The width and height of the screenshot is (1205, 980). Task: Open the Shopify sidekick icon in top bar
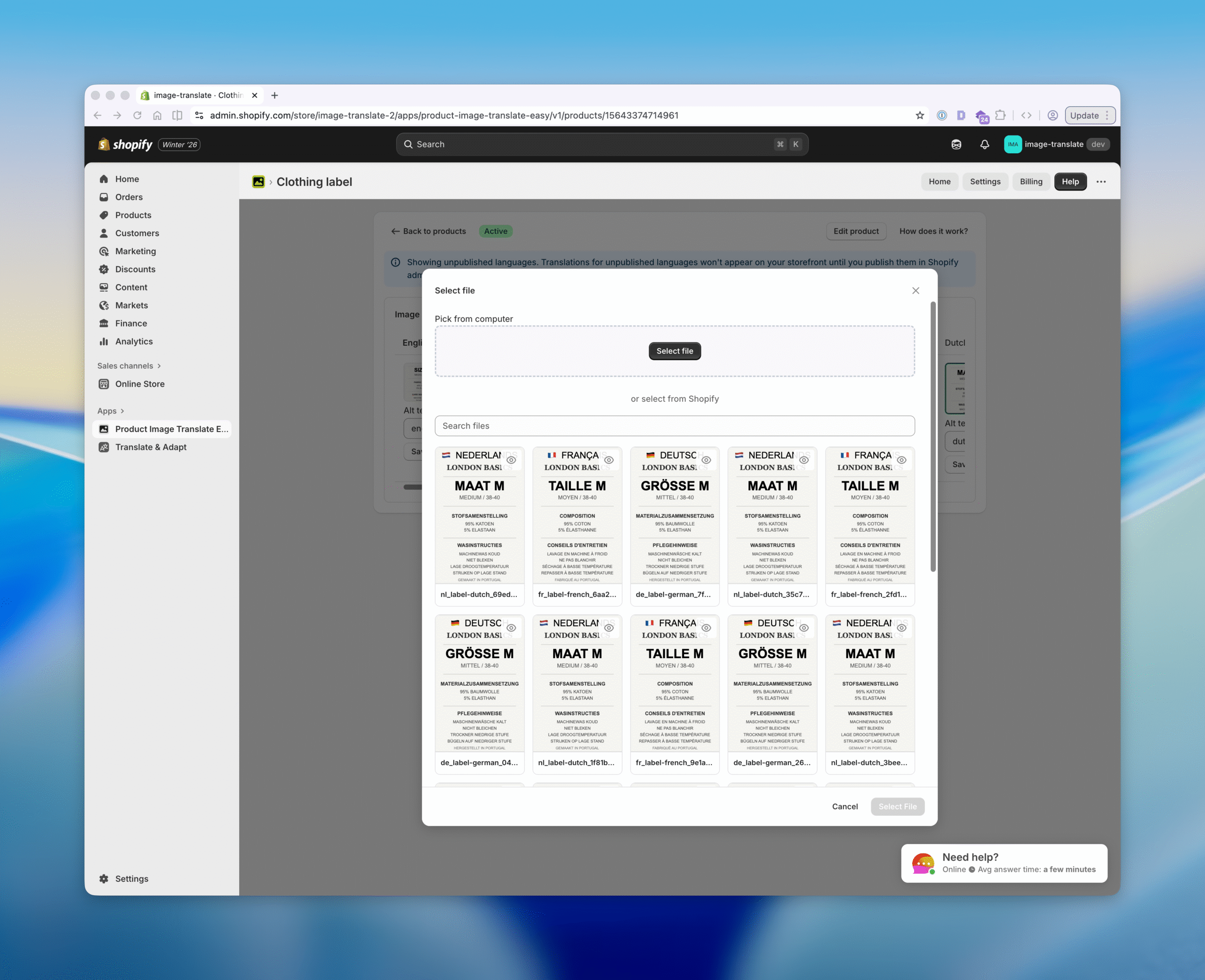(956, 144)
